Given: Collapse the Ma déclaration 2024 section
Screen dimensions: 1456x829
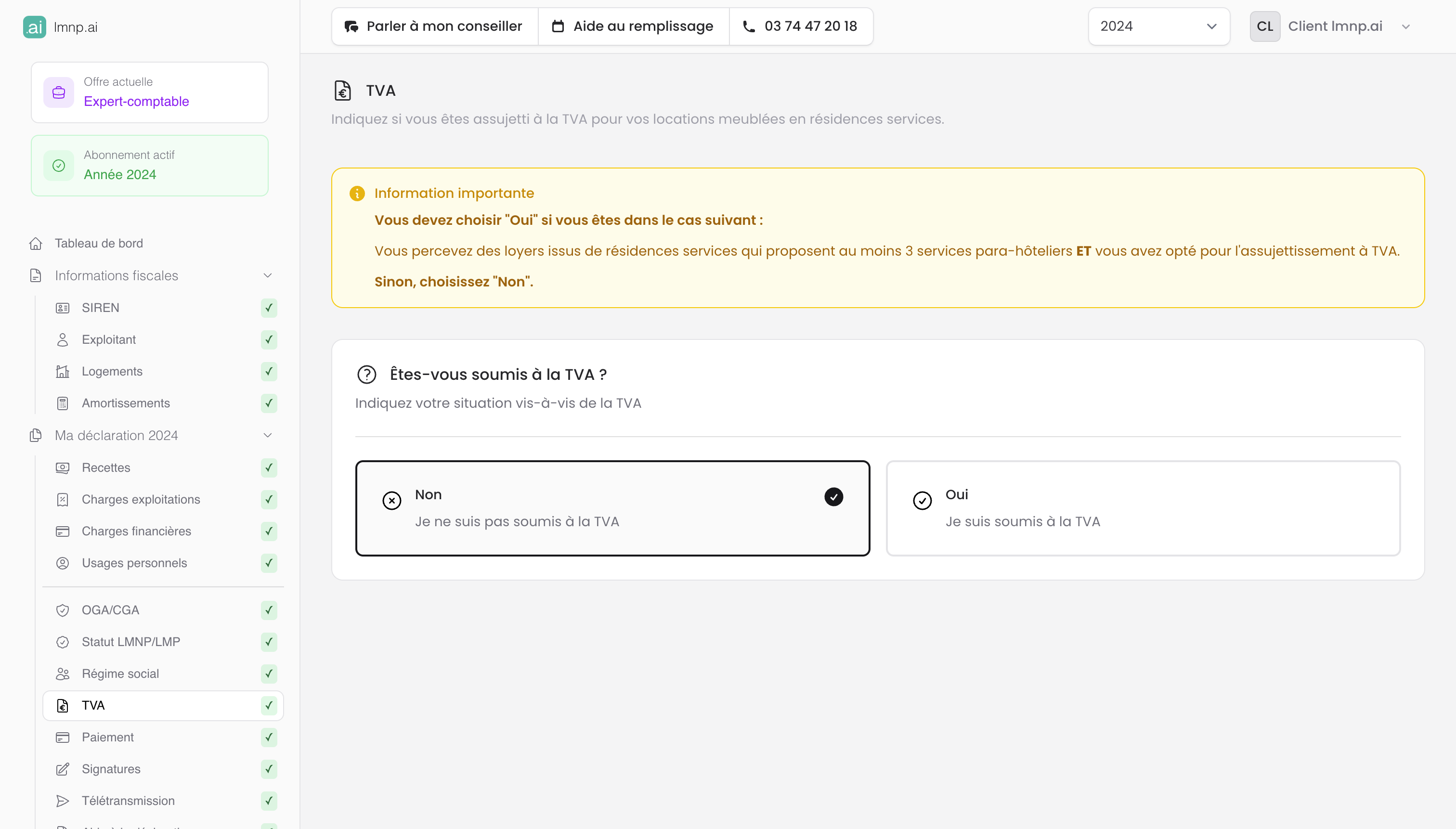Looking at the screenshot, I should click(x=267, y=436).
